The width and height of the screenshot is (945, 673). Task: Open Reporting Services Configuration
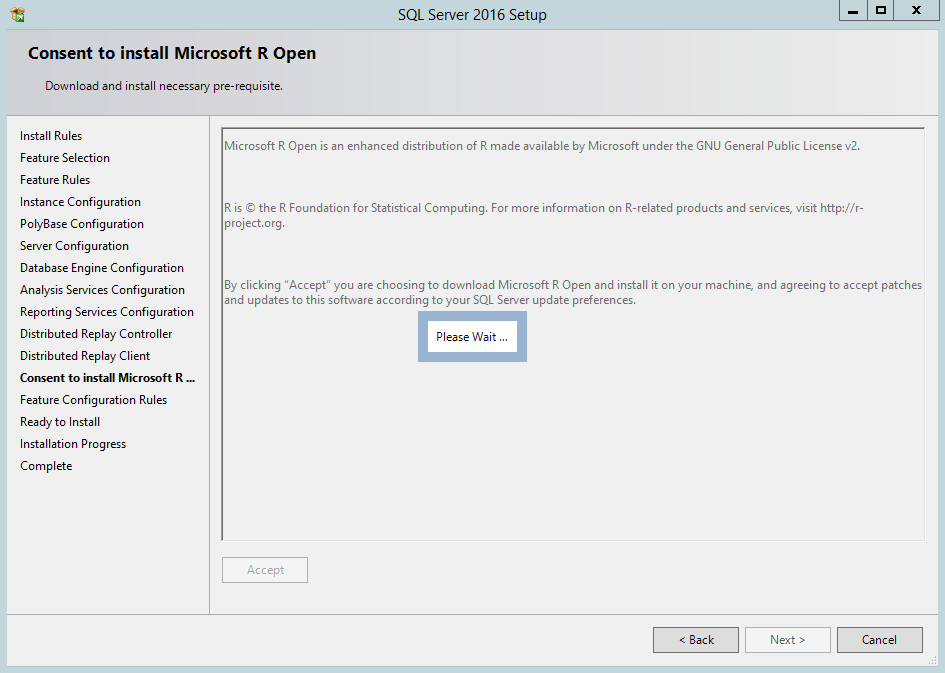click(106, 311)
